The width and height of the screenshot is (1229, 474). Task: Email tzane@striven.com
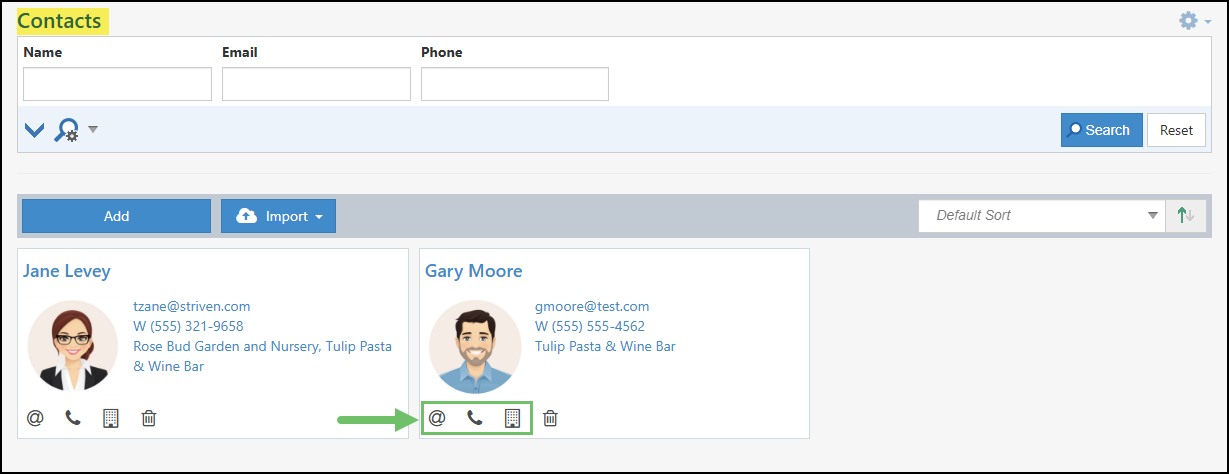[191, 306]
